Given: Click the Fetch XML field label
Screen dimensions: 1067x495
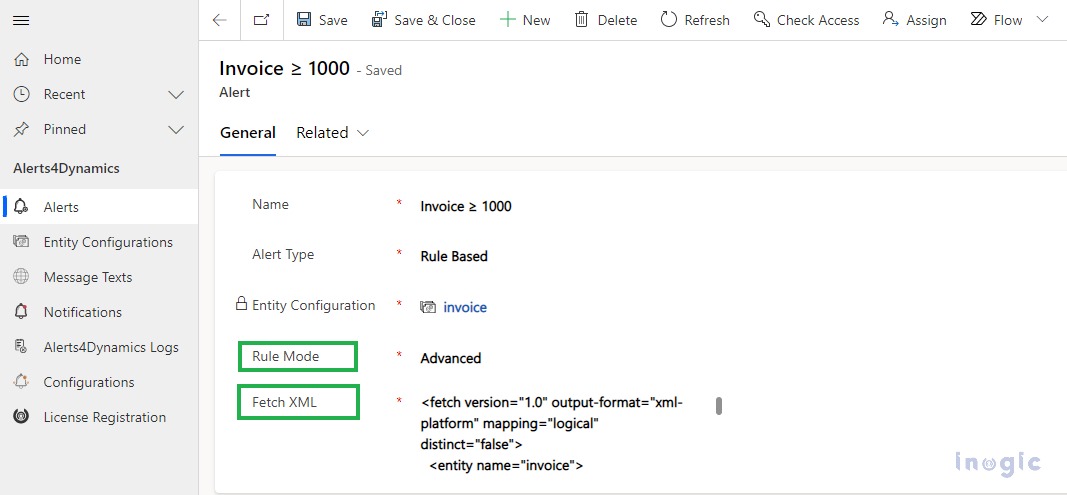Looking at the screenshot, I should tap(284, 402).
